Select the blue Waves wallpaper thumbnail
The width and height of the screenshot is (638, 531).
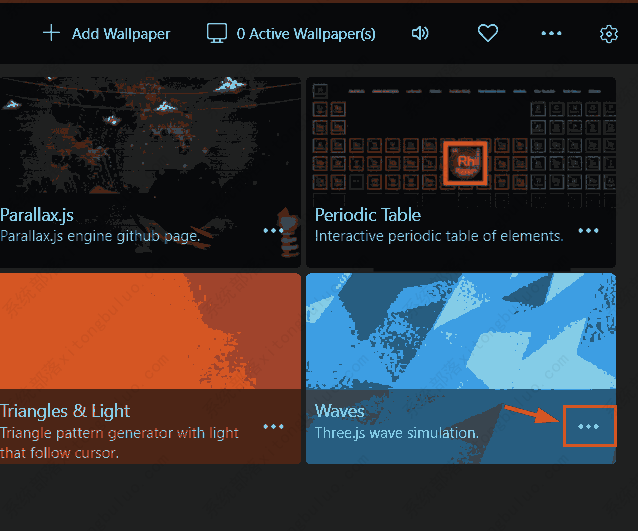pos(460,330)
